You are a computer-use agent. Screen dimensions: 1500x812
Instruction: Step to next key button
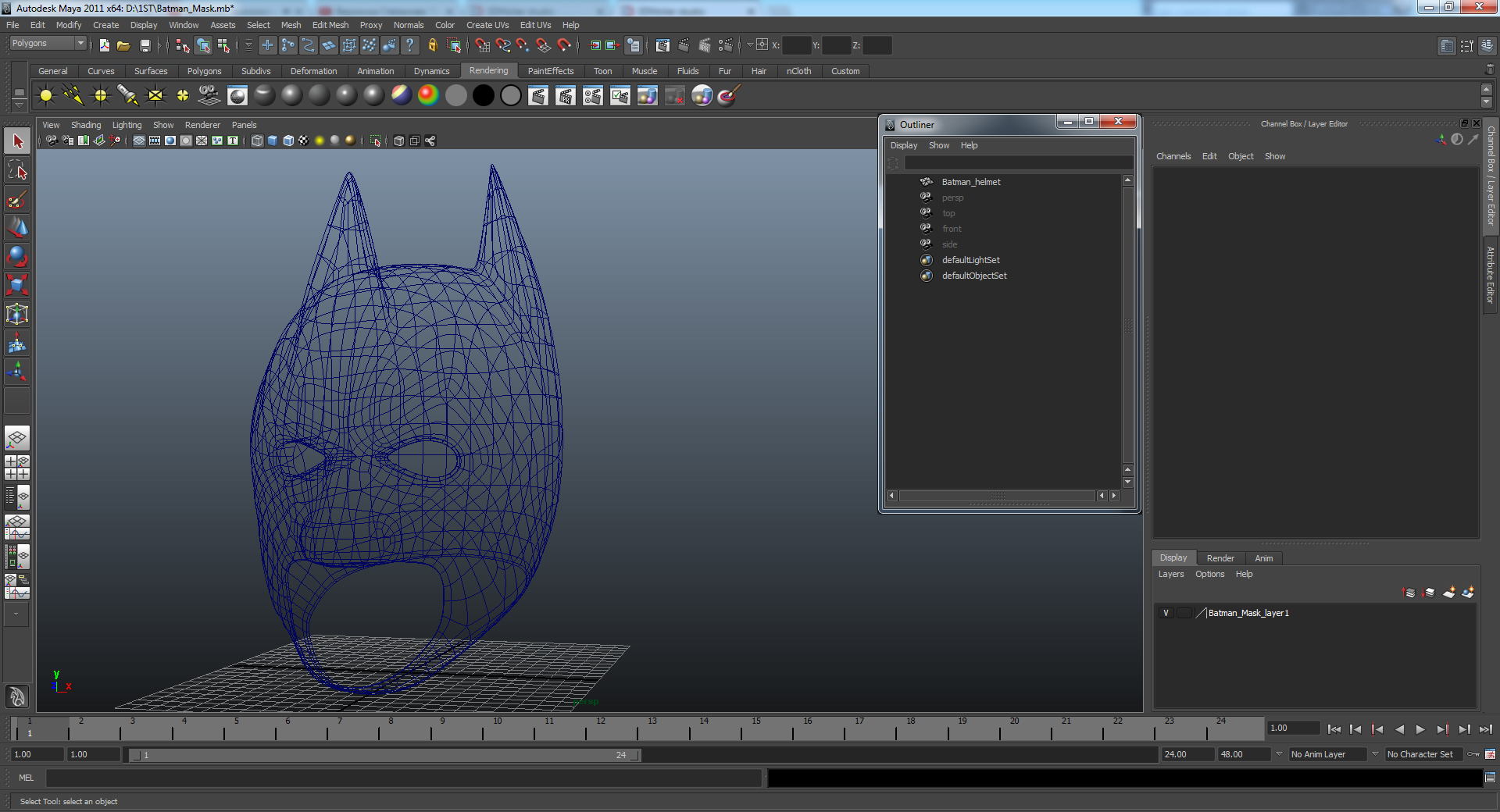click(1442, 729)
